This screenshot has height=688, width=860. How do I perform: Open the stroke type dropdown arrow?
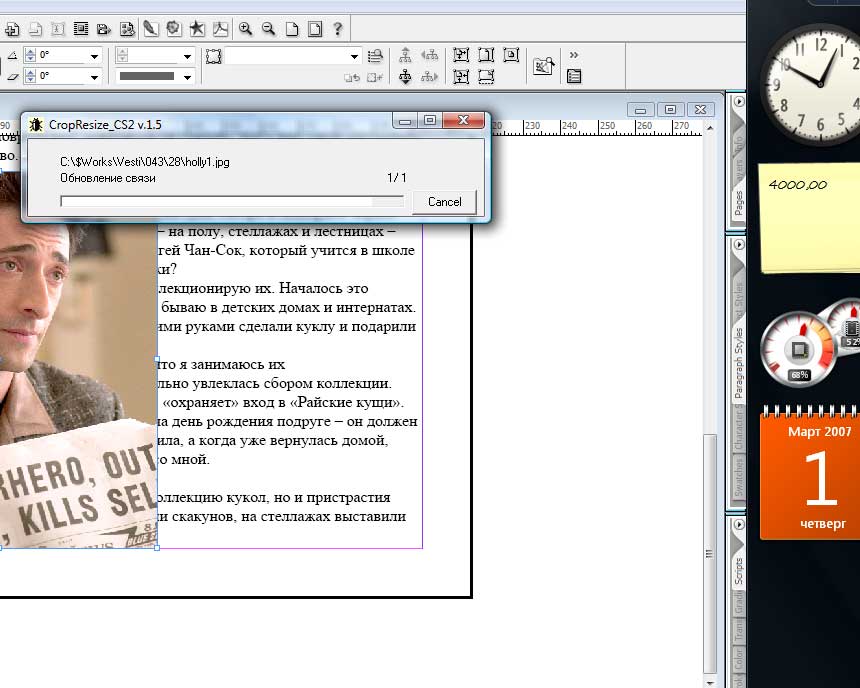tap(187, 77)
